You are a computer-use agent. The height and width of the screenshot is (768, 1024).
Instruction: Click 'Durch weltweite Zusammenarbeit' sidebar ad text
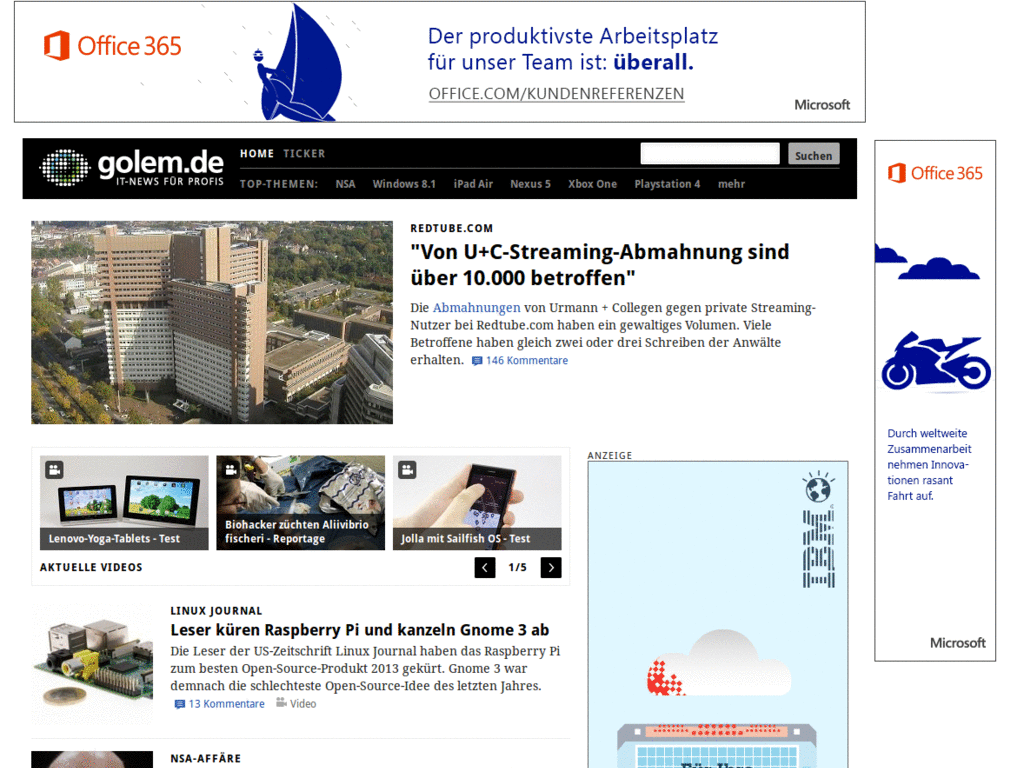tap(929, 464)
